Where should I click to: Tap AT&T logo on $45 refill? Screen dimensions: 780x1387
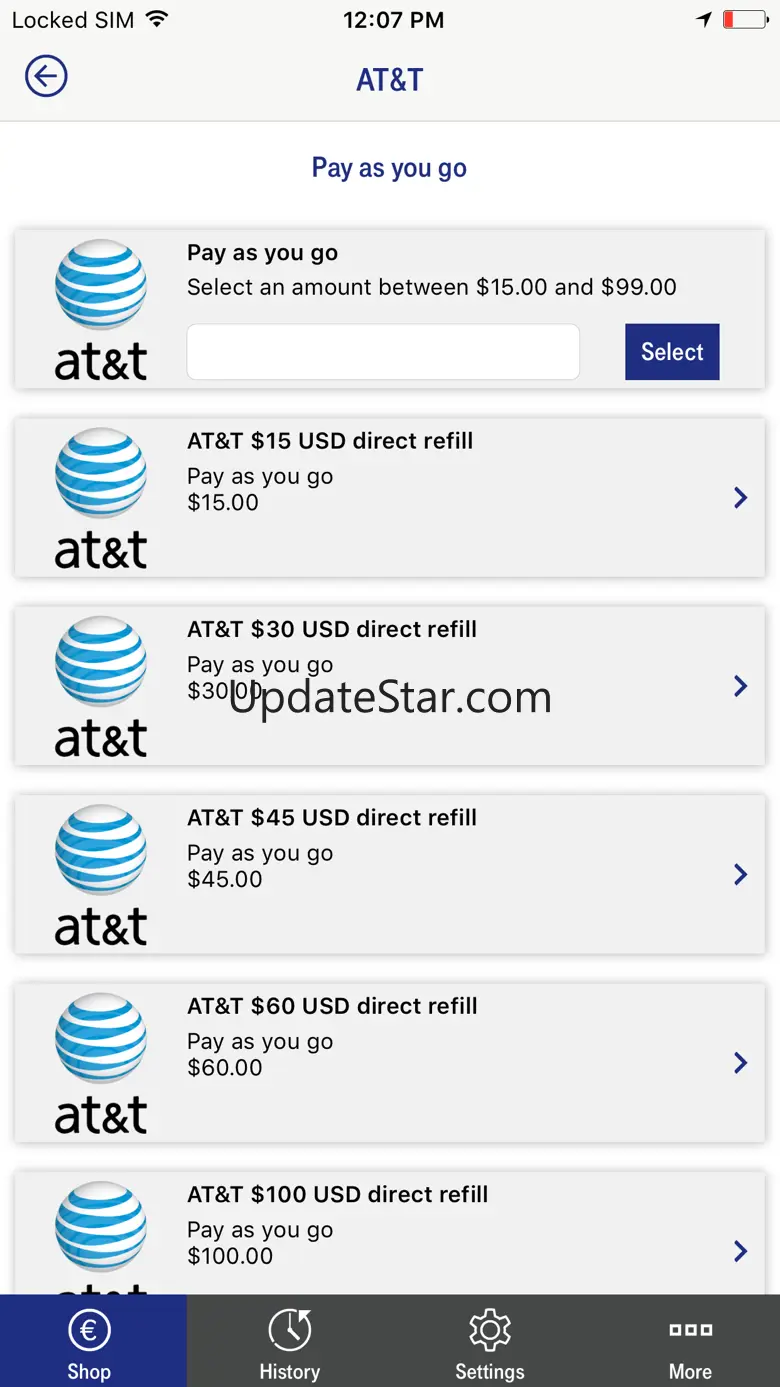[100, 875]
